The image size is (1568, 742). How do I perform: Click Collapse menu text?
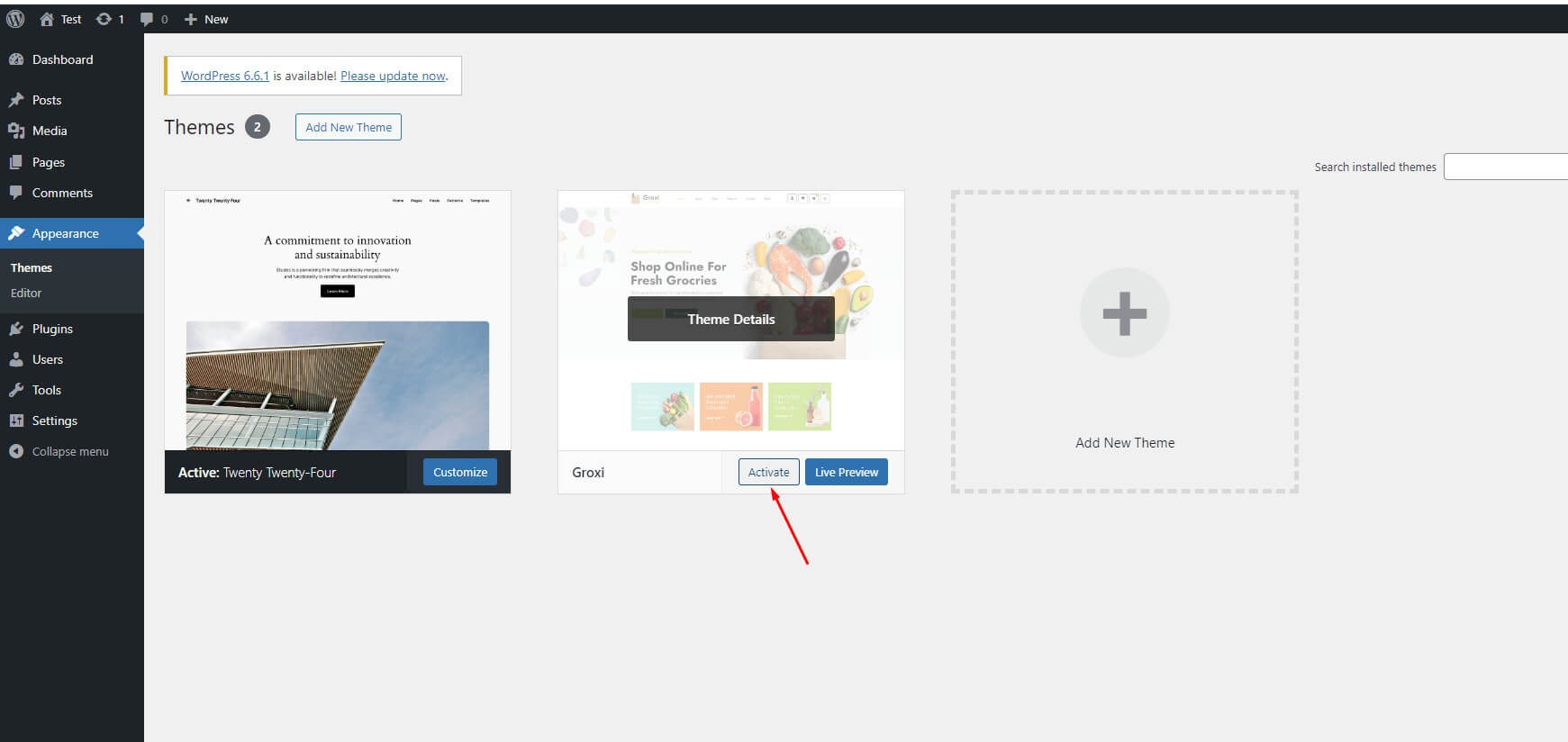70,451
